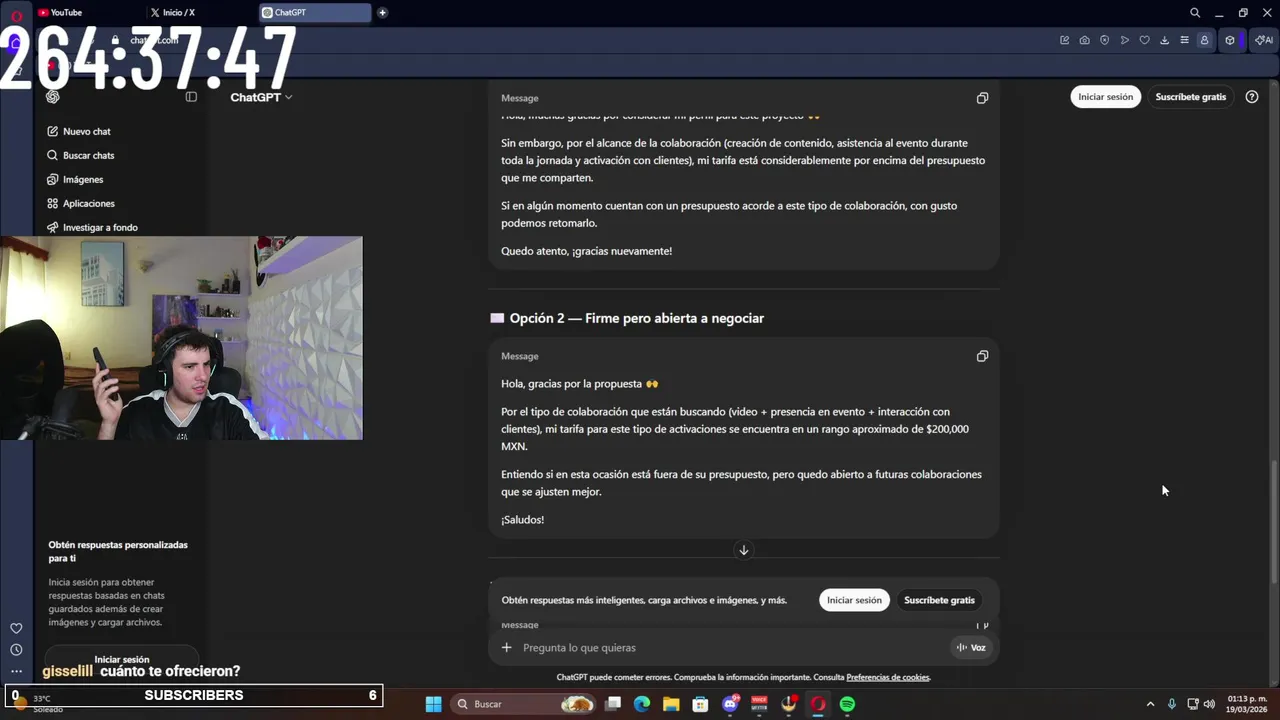The width and height of the screenshot is (1280, 720).
Task: Open the Windows Start menu
Action: pos(433,704)
